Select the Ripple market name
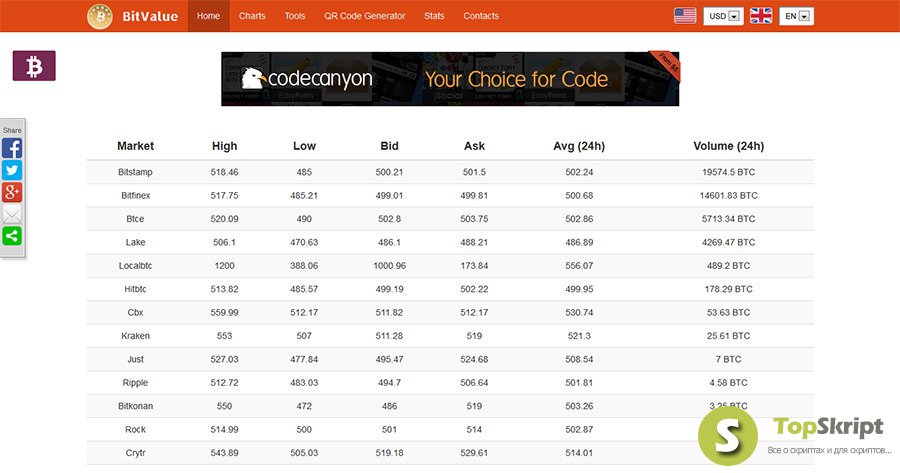Viewport: 900px width, 473px height. pos(135,383)
